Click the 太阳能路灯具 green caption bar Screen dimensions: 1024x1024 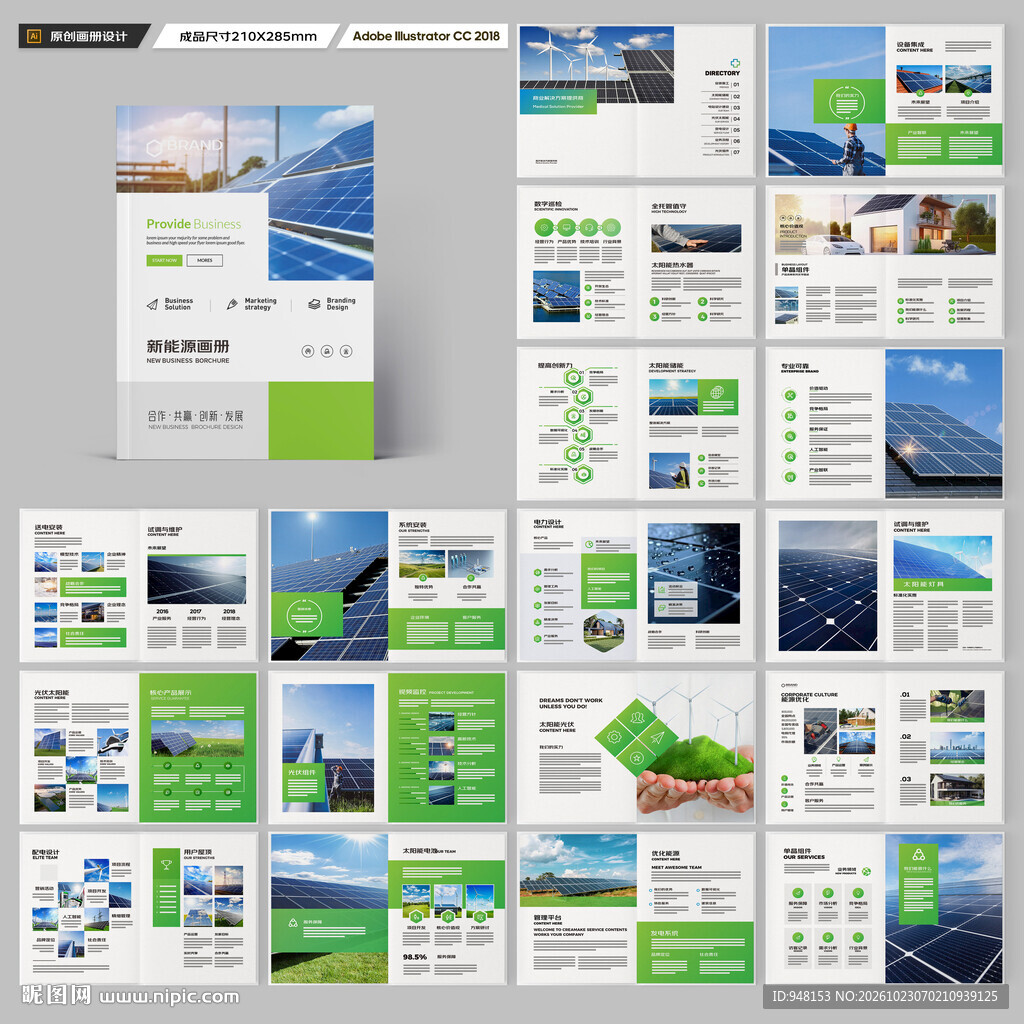pos(942,584)
